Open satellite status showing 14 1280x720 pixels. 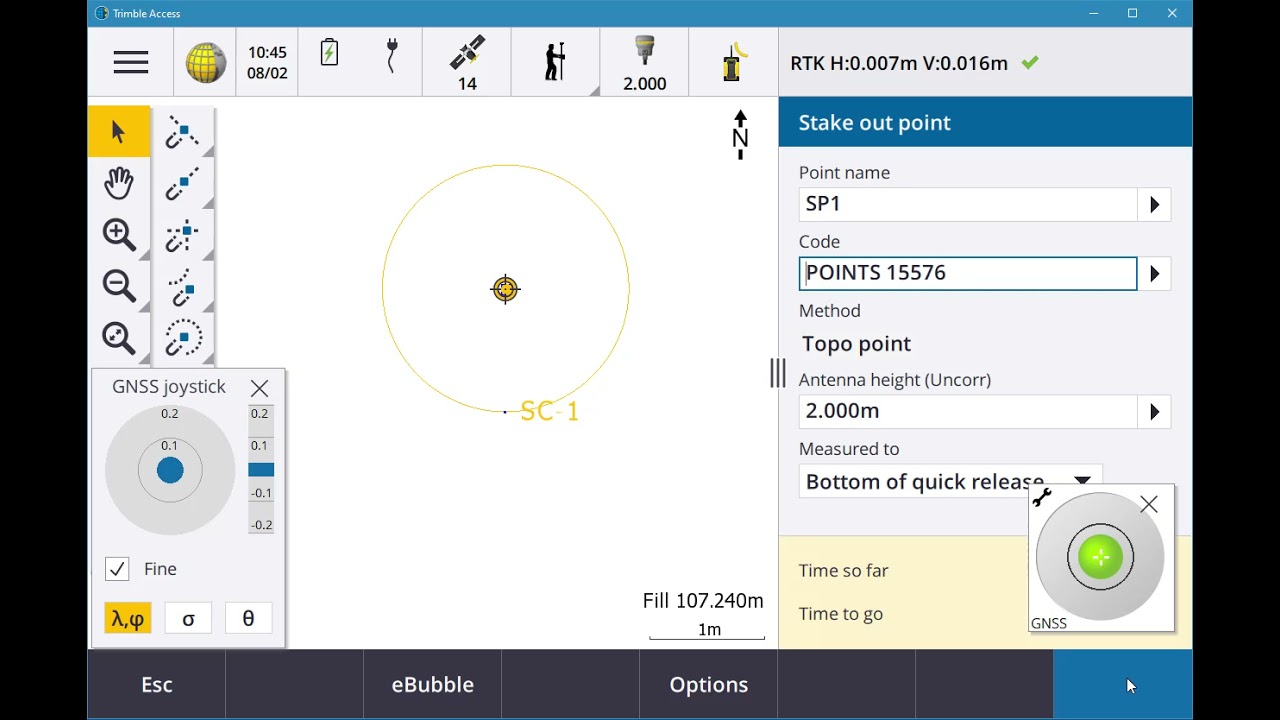[x=467, y=63]
